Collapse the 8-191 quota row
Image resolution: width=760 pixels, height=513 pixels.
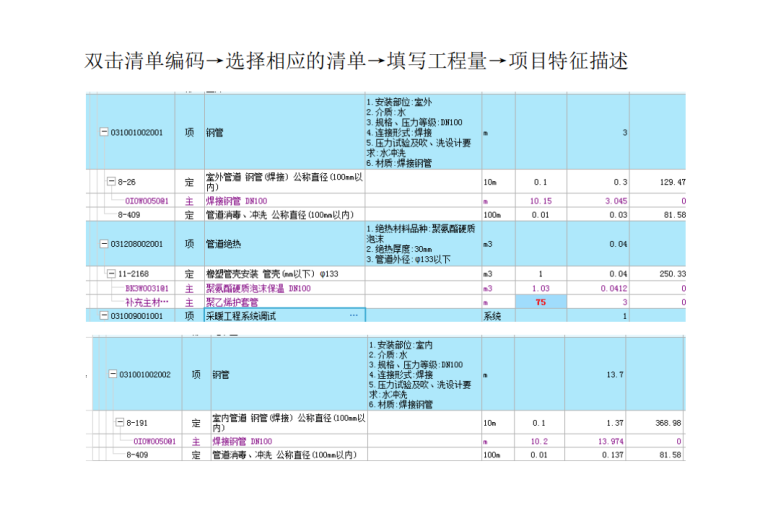[120, 423]
